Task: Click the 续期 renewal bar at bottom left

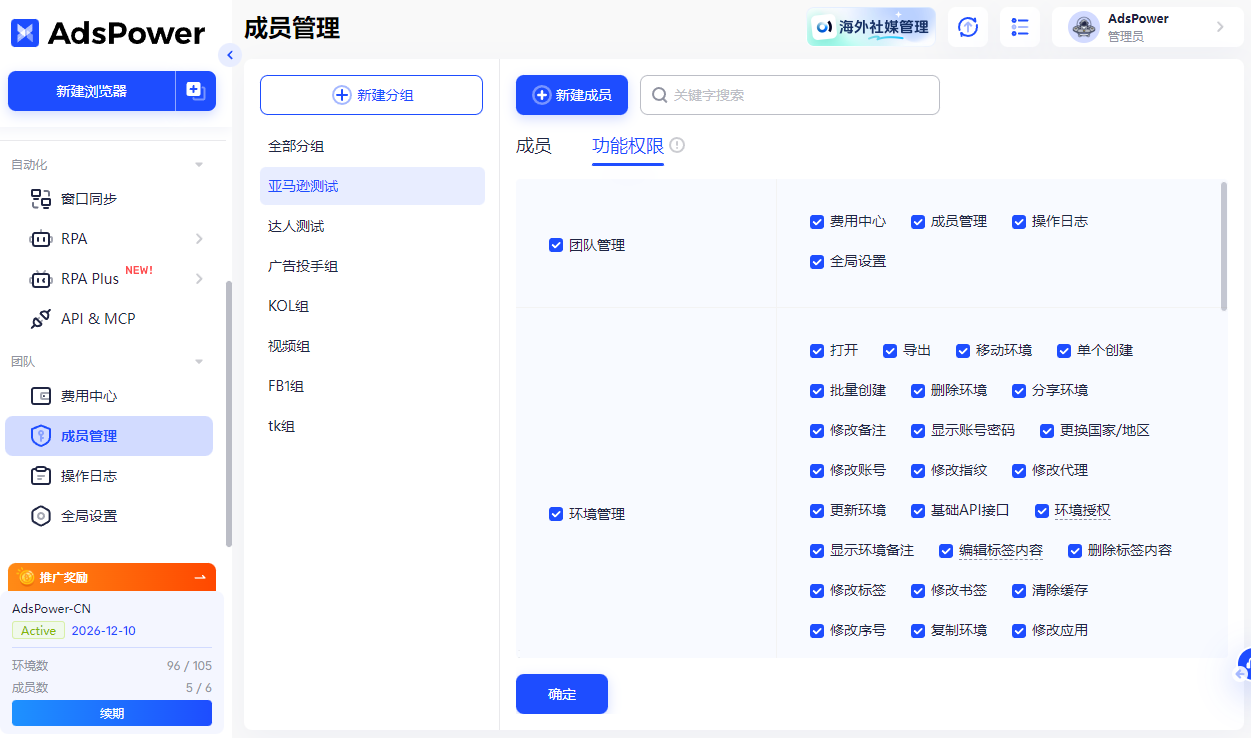Action: (x=111, y=712)
